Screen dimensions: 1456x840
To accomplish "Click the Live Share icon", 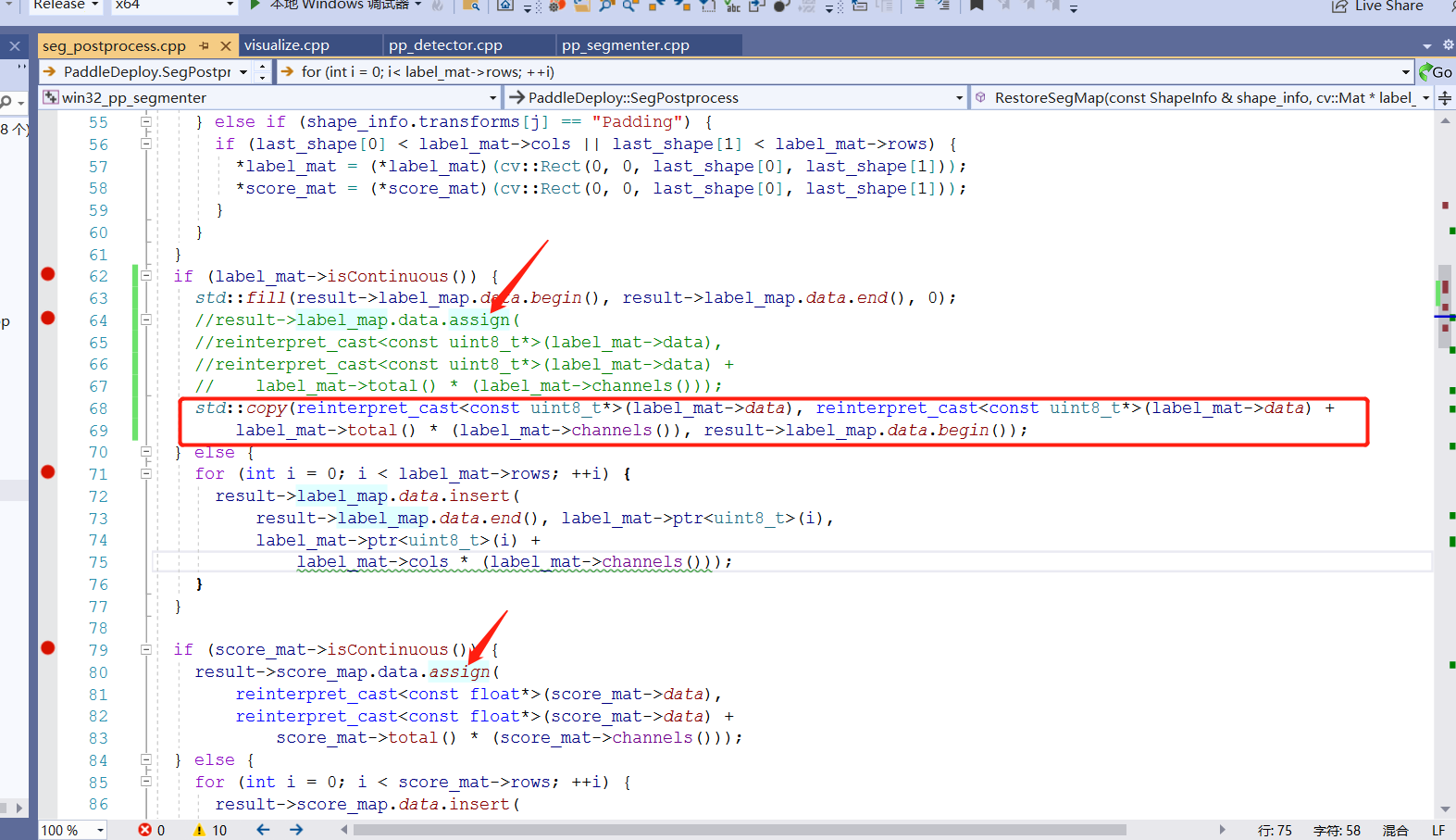I will click(1339, 6).
